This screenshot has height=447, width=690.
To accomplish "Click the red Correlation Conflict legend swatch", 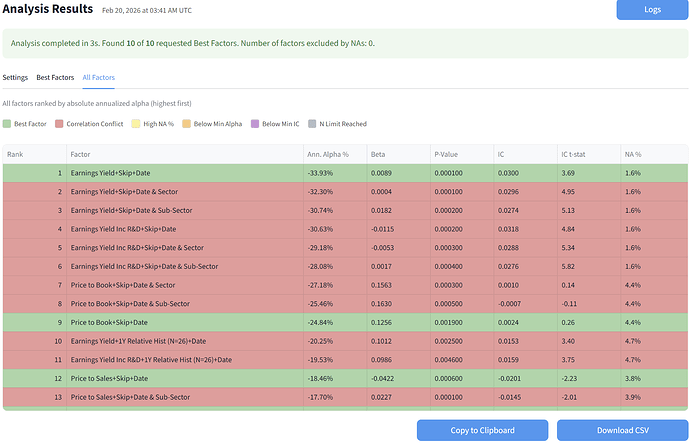I will coord(59,124).
